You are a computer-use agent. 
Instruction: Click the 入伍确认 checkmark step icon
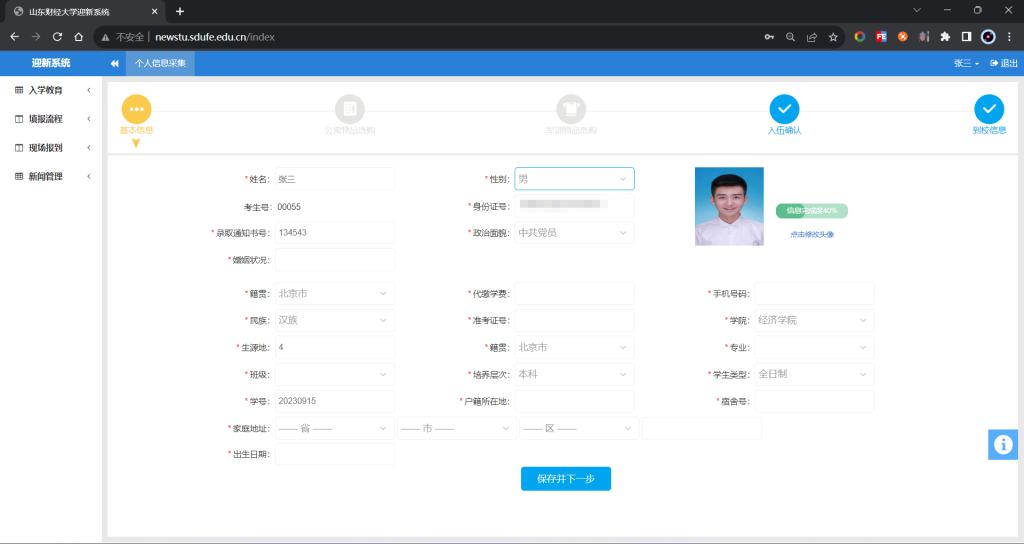click(784, 109)
